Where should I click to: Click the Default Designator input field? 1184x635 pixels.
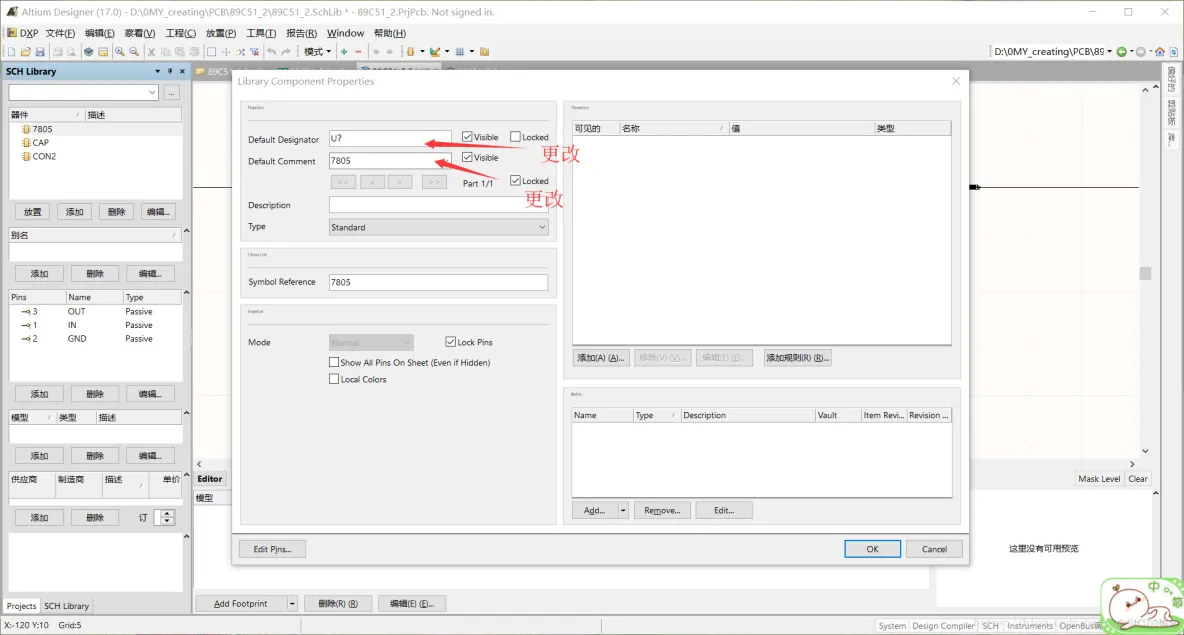[390, 138]
